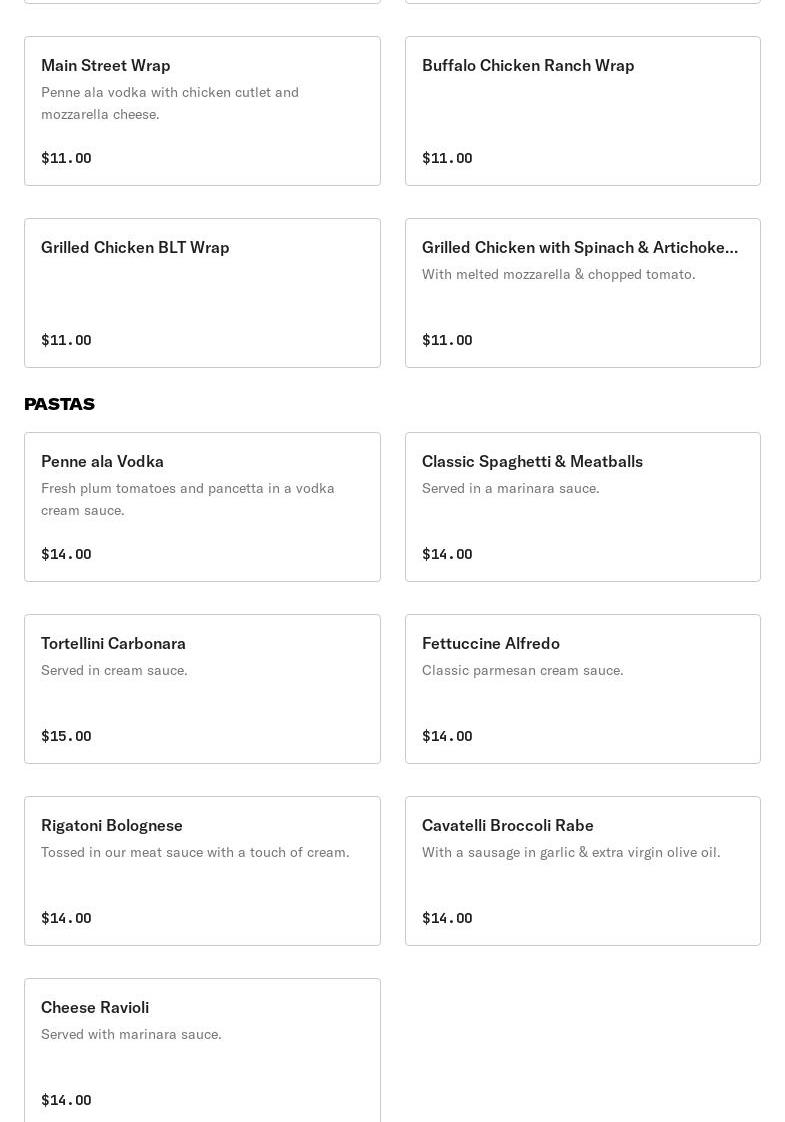Click the PASTAS section heading
The height and width of the screenshot is (1122, 785).
coord(59,404)
